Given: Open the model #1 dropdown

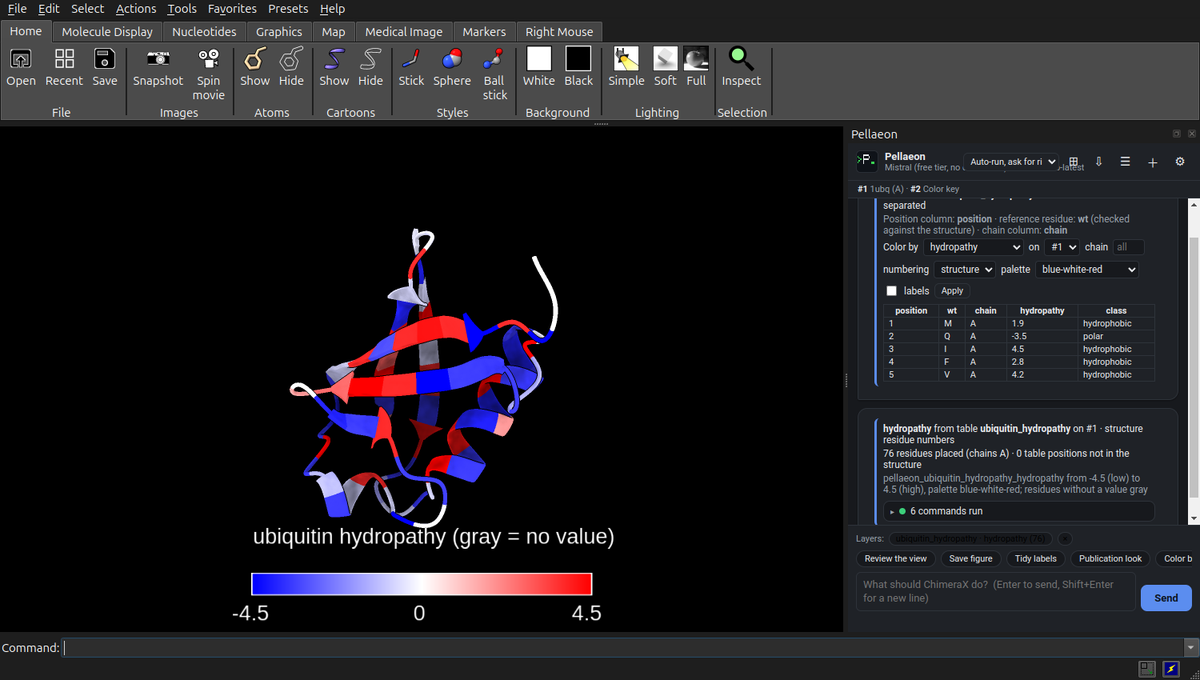Looking at the screenshot, I should click(x=1062, y=247).
